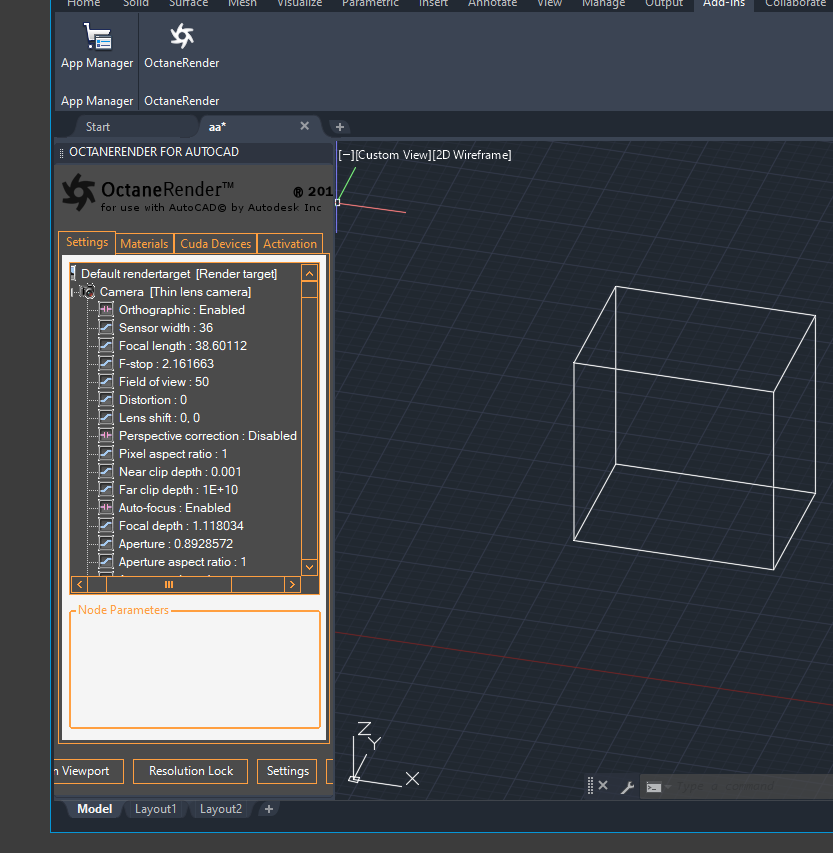Image resolution: width=833 pixels, height=853 pixels.
Task: Click the left arrow of the horizontal scrollbar
Action: (79, 584)
